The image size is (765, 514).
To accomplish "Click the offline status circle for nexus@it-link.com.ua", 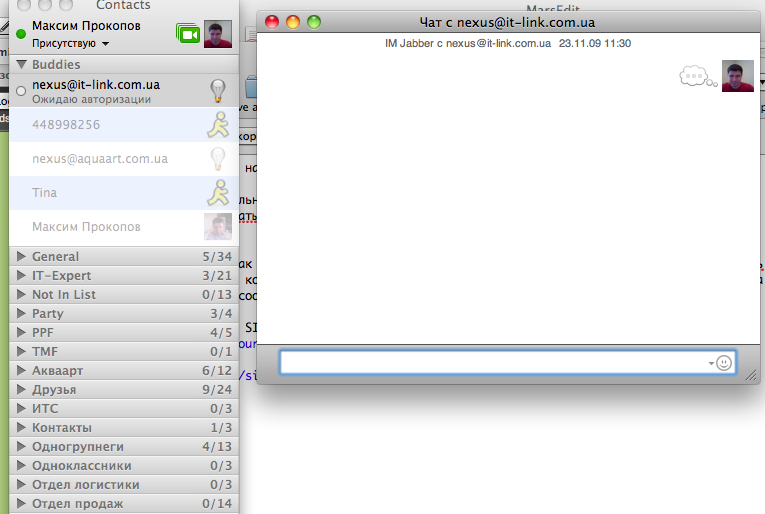I will point(21,91).
